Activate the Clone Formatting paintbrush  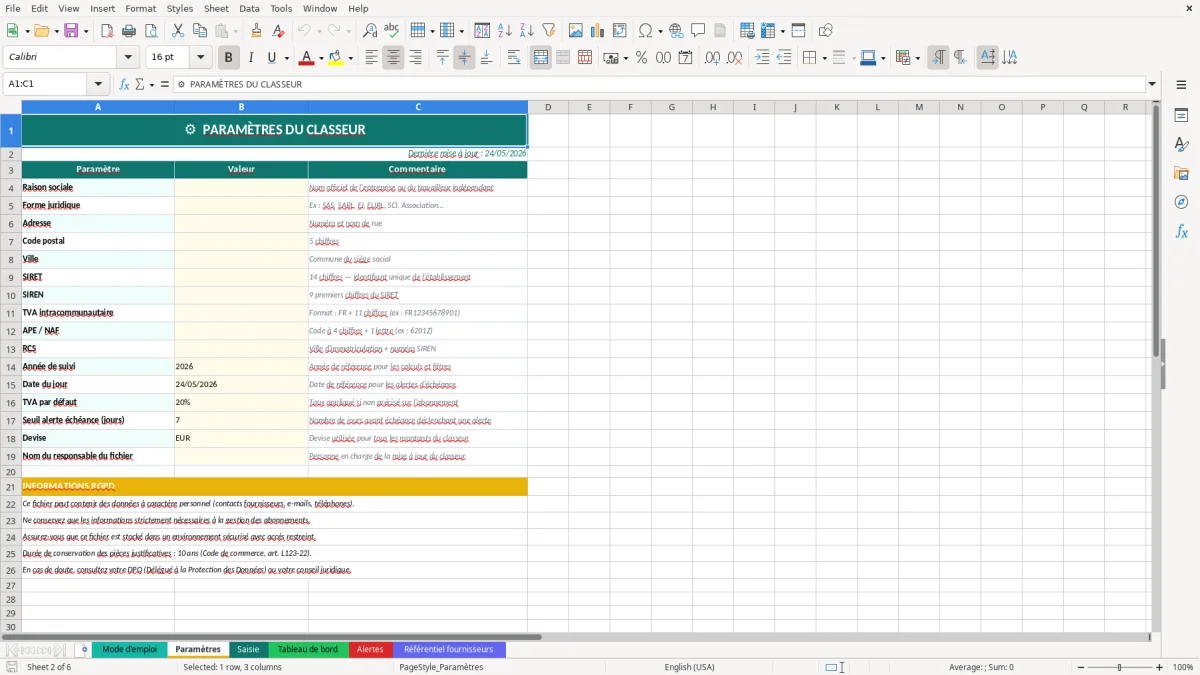coord(256,31)
